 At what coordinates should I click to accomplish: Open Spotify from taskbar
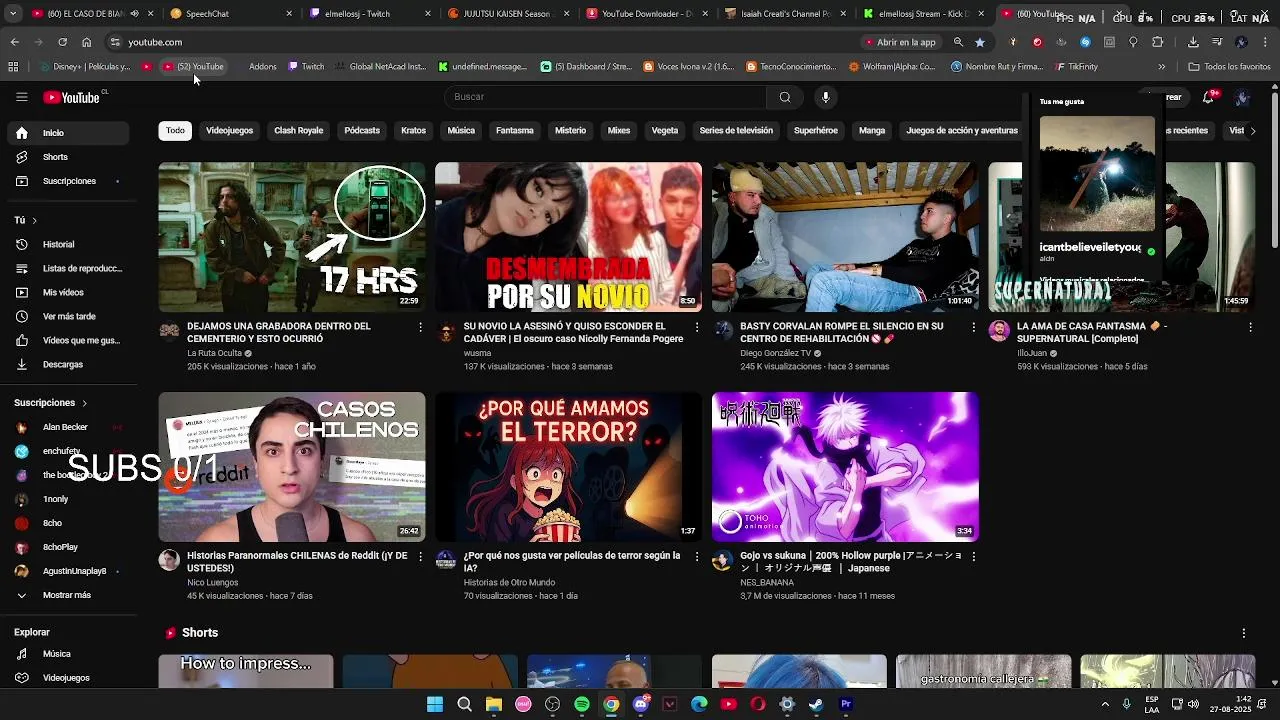click(582, 704)
